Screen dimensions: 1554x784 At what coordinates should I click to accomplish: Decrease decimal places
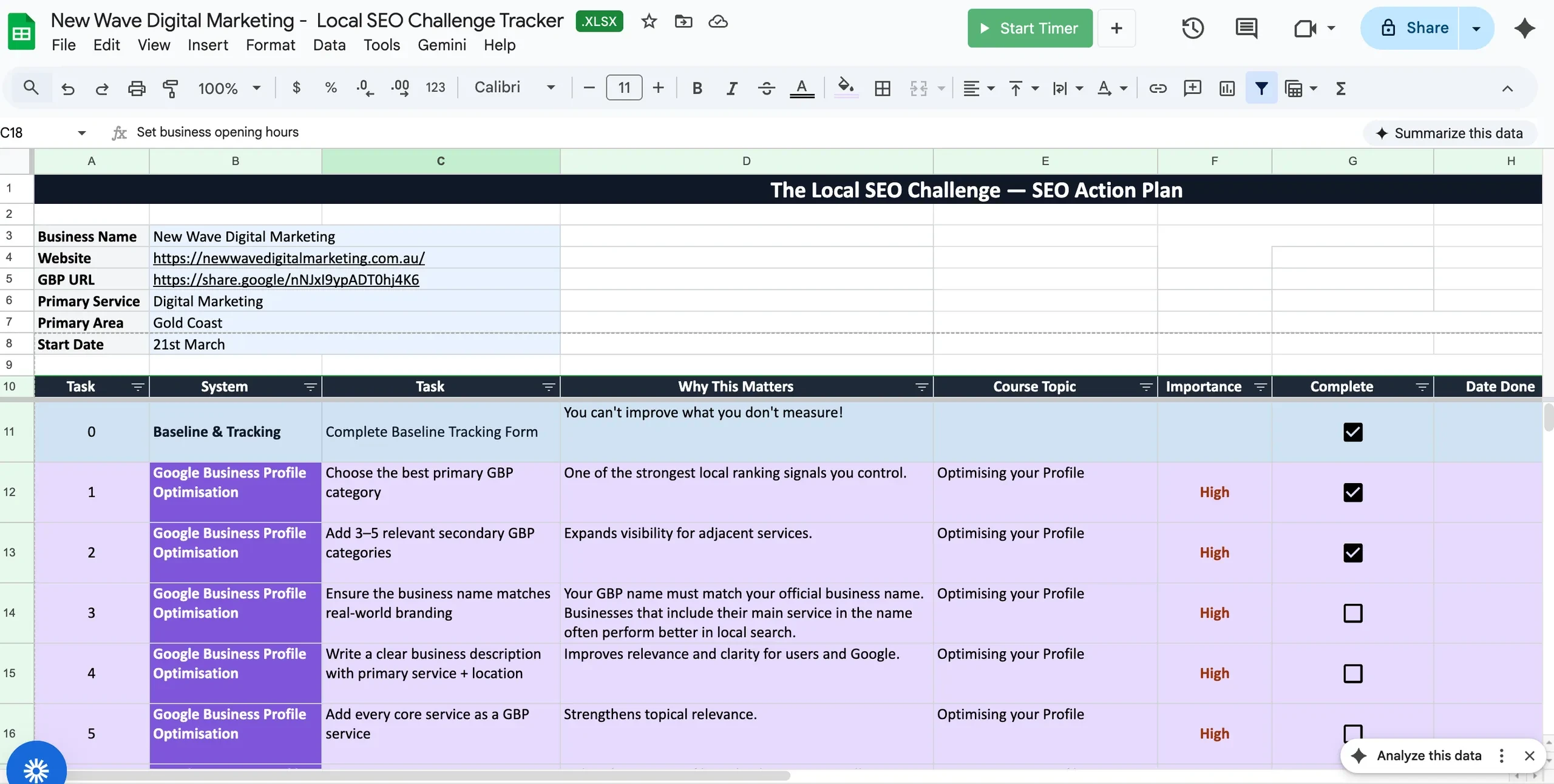click(x=365, y=88)
